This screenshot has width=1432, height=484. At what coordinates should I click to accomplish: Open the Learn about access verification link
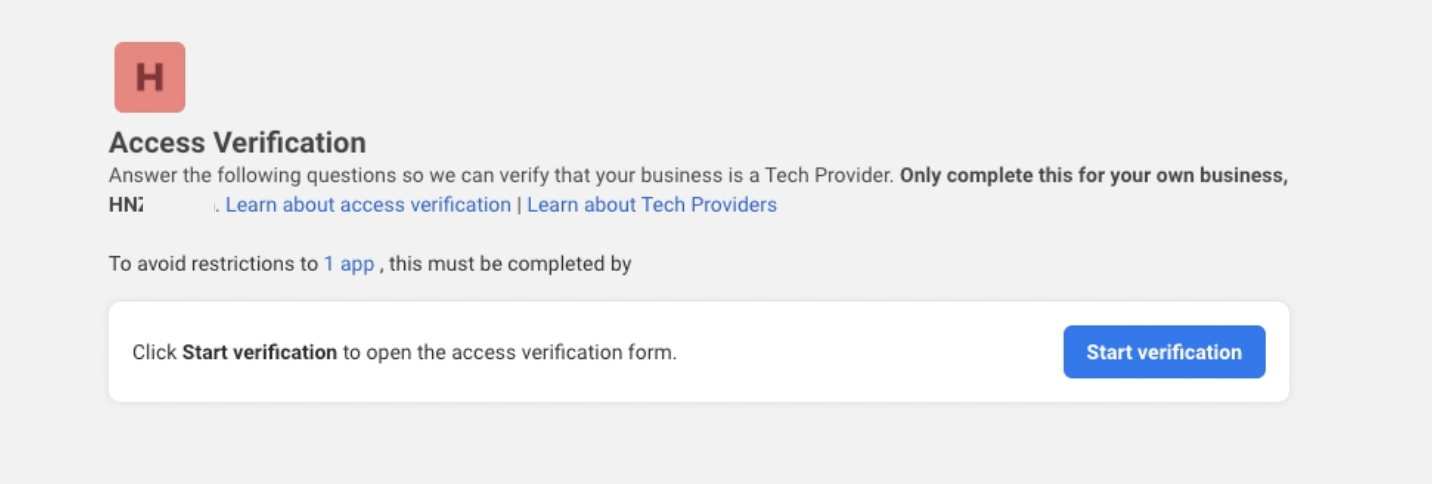point(368,205)
